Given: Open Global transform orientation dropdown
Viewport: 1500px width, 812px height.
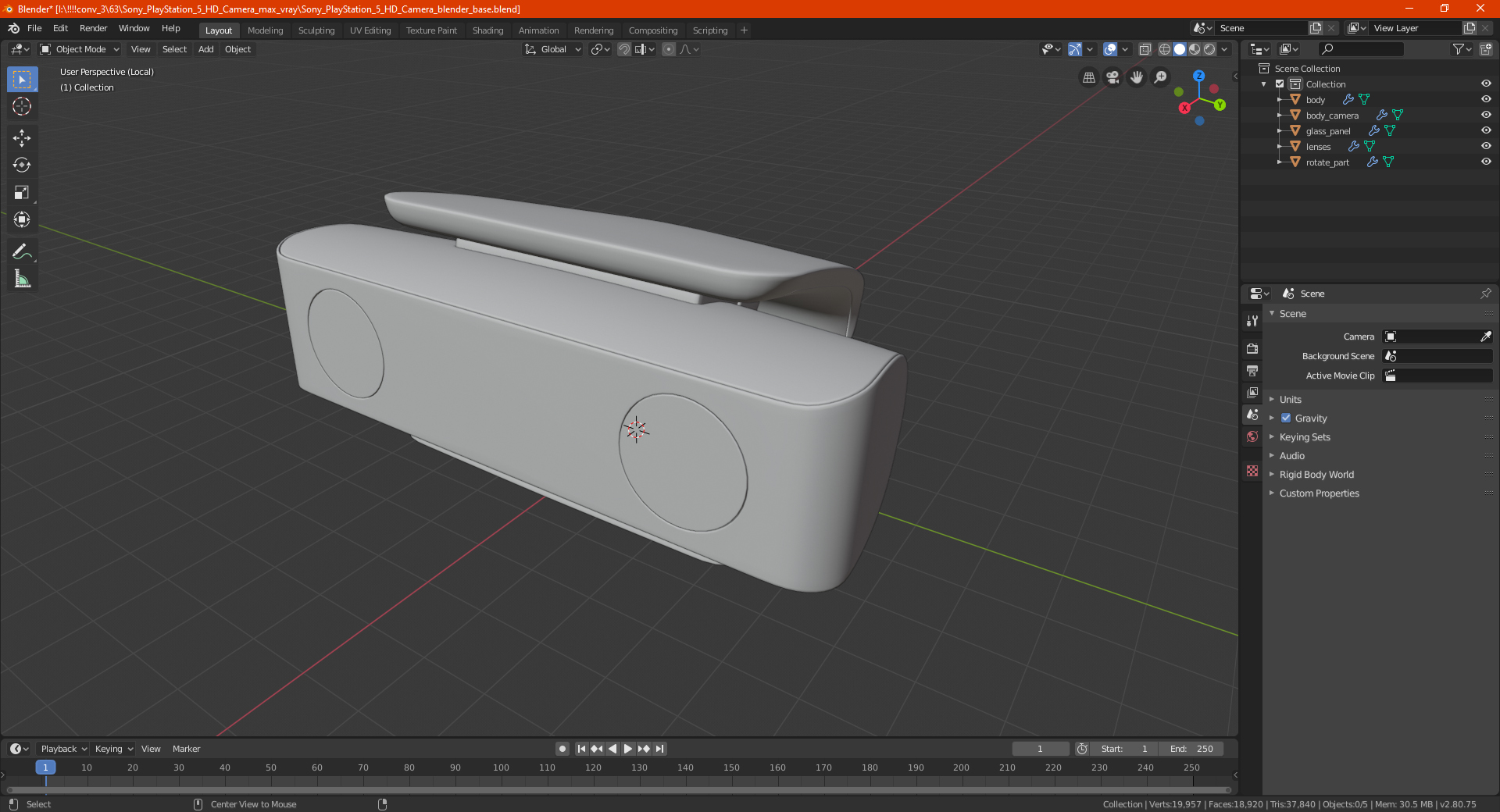Looking at the screenshot, I should coord(553,49).
